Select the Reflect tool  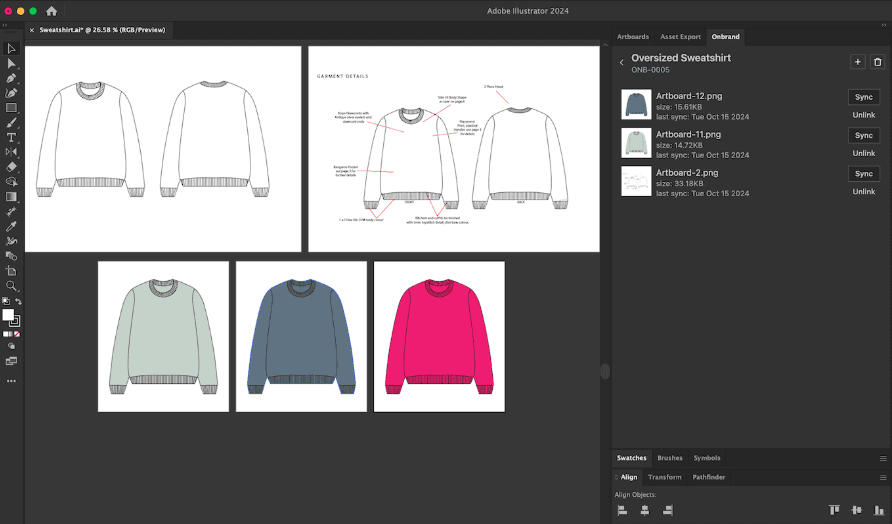click(11, 152)
